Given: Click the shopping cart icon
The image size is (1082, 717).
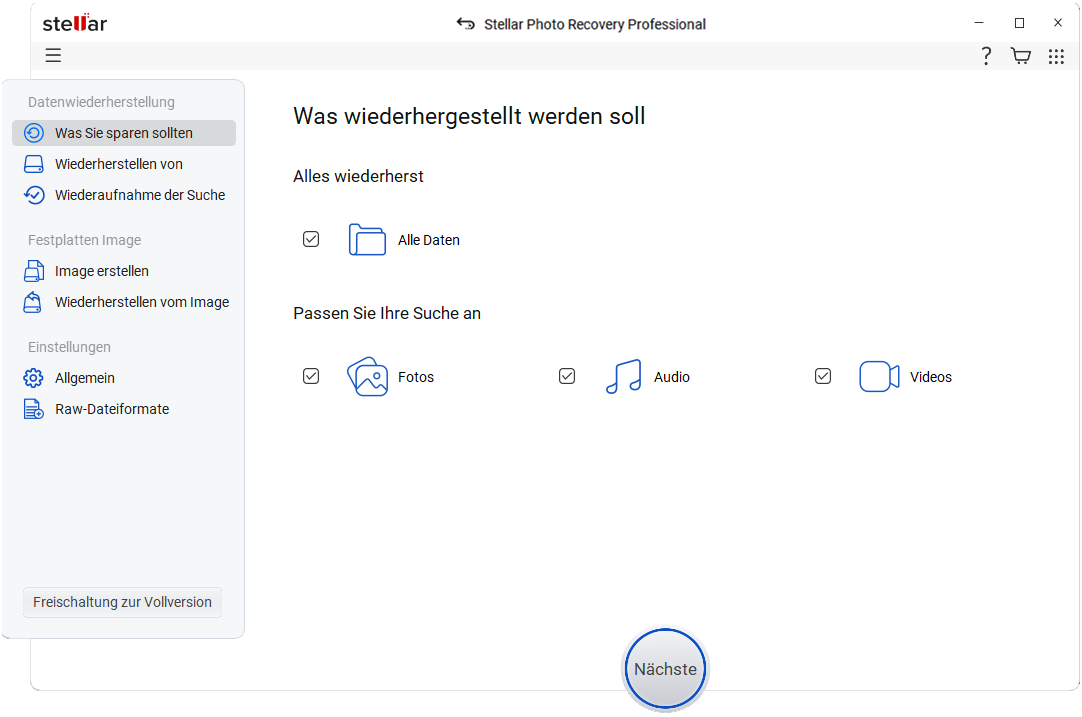Looking at the screenshot, I should tap(1021, 56).
